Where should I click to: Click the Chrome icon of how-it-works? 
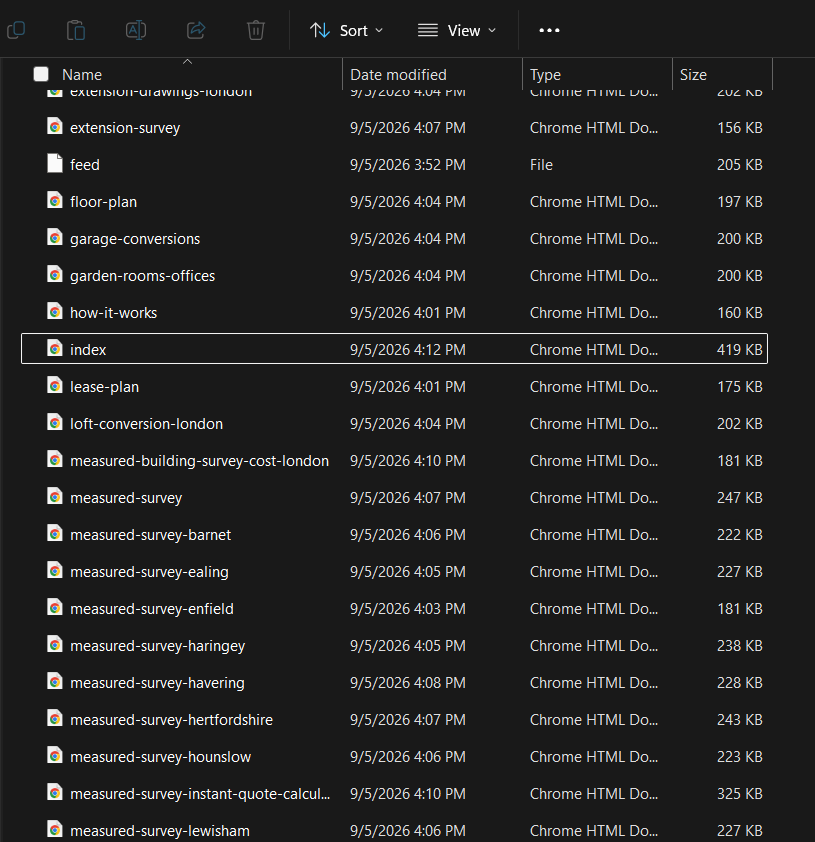[x=54, y=311]
